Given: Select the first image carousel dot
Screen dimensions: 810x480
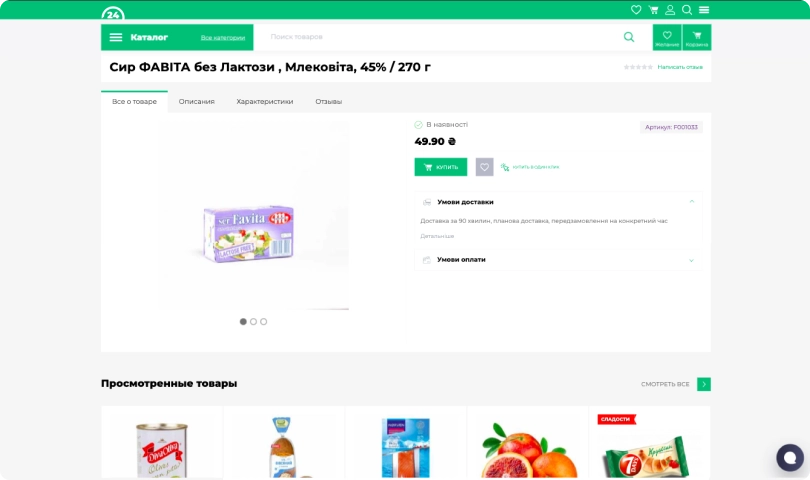Looking at the screenshot, I should point(243,322).
